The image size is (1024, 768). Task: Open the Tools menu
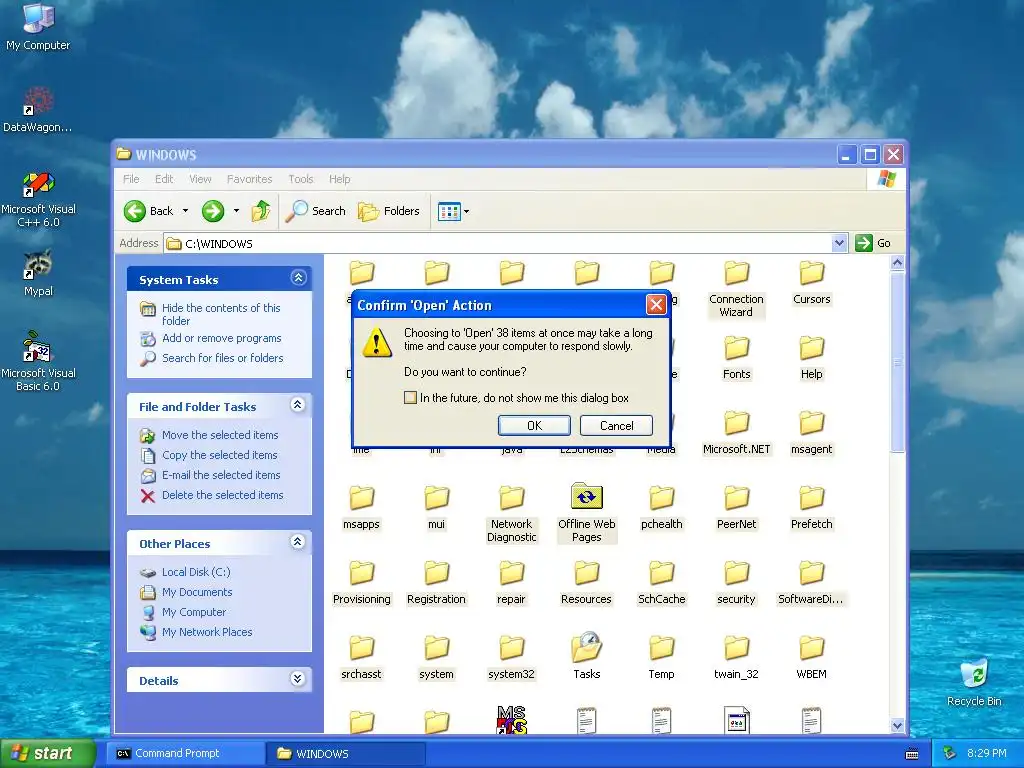[x=301, y=179]
